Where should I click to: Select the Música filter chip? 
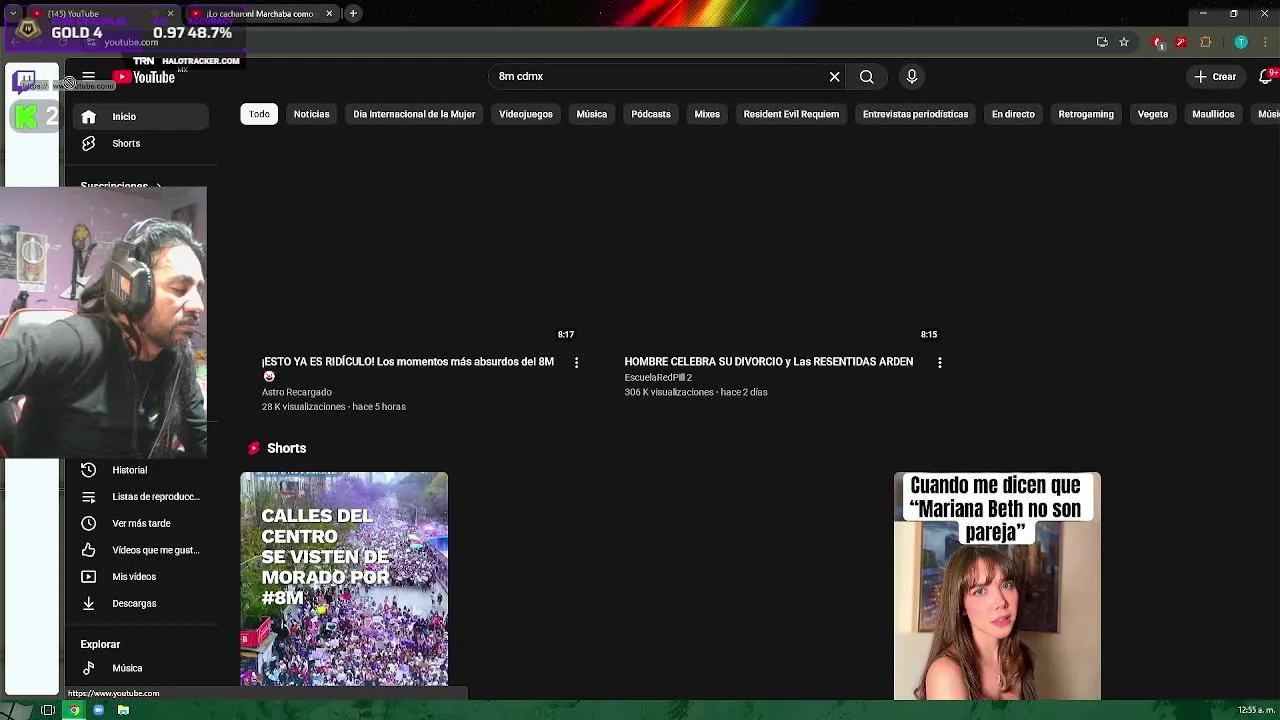click(592, 114)
